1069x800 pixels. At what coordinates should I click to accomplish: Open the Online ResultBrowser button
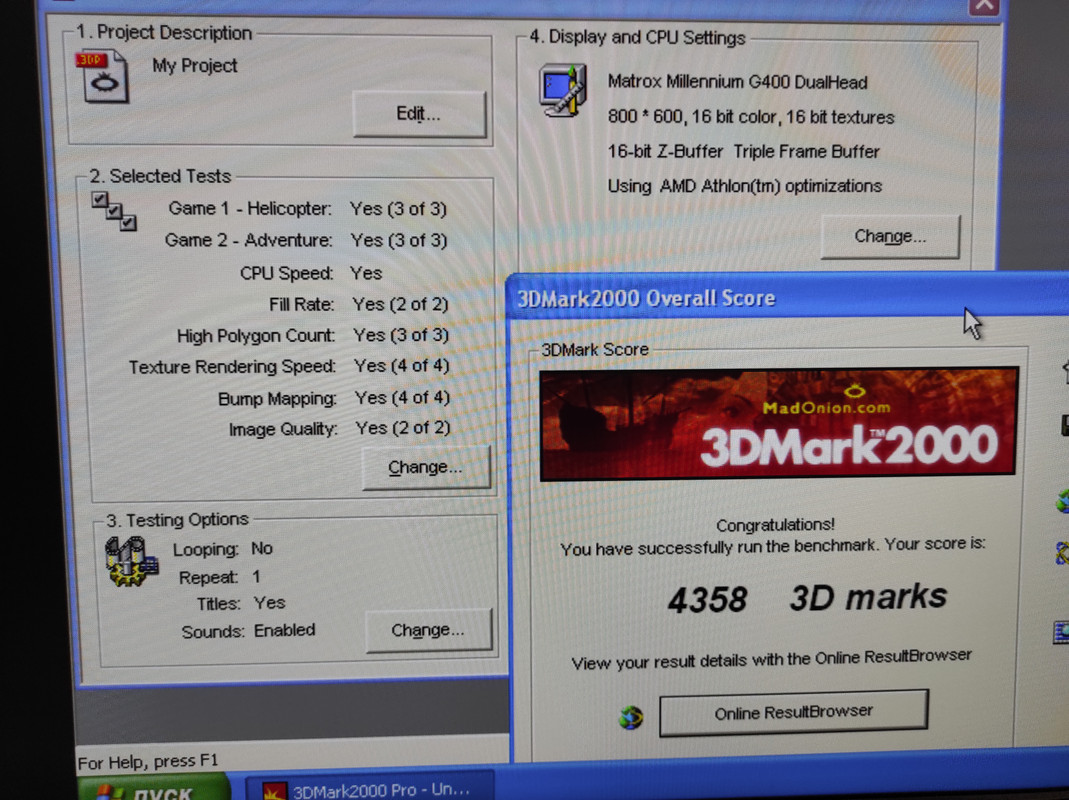794,713
